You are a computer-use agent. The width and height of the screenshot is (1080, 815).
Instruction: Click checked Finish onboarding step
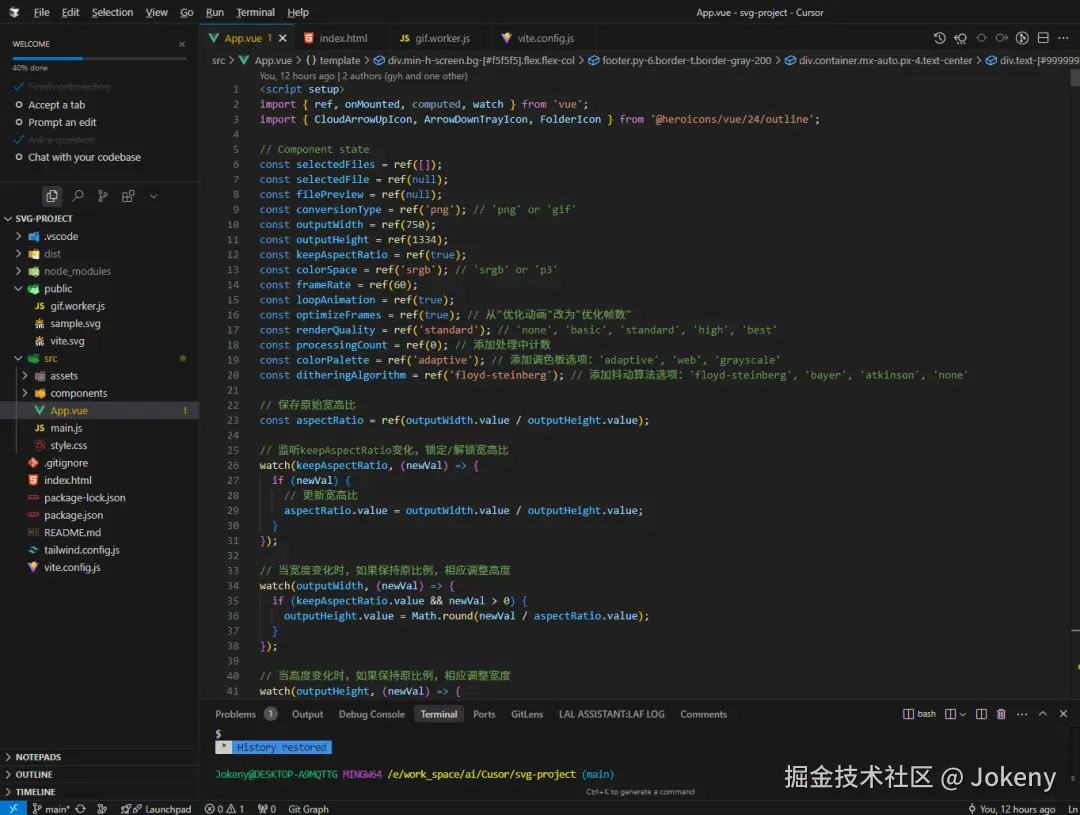(69, 87)
